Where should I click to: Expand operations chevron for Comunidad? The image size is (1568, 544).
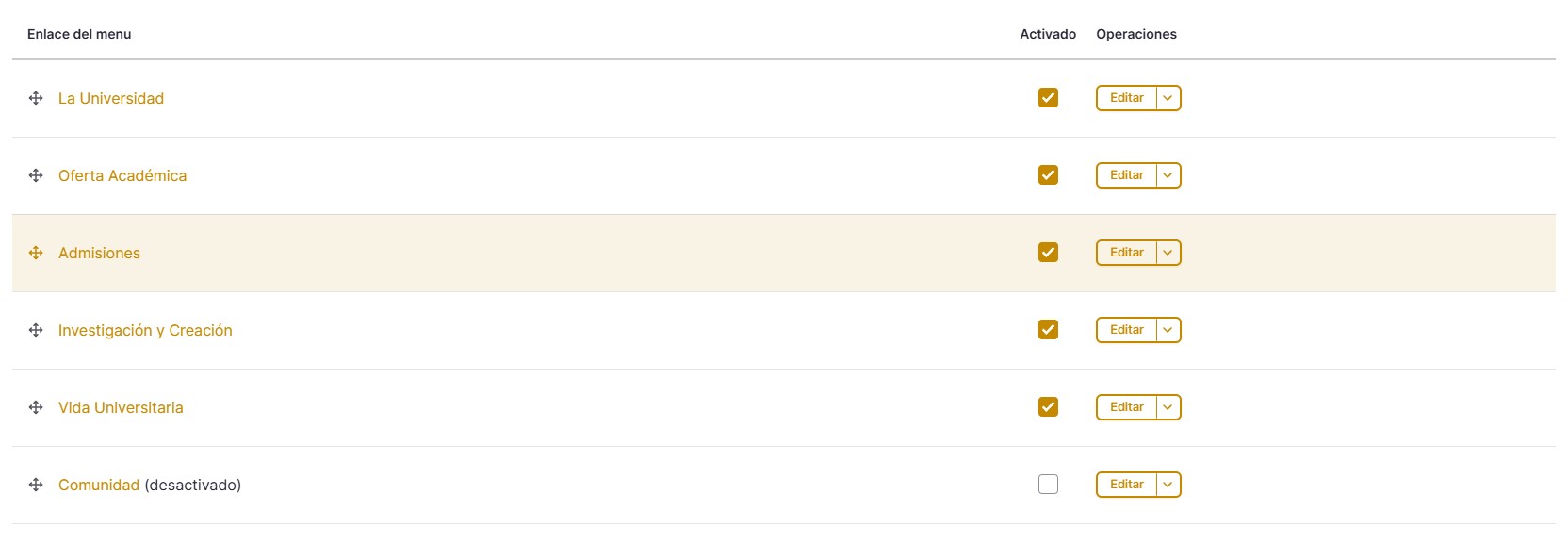(x=1168, y=485)
